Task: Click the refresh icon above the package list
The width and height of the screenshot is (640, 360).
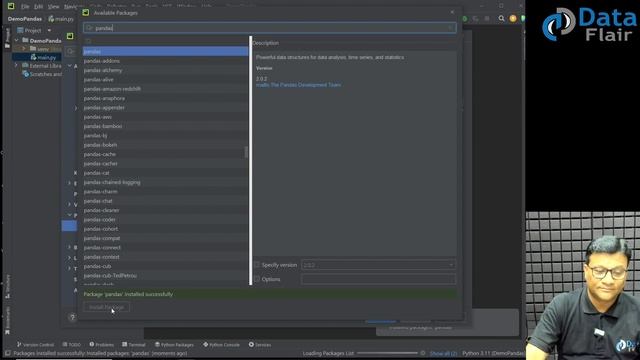Action: 88,41
